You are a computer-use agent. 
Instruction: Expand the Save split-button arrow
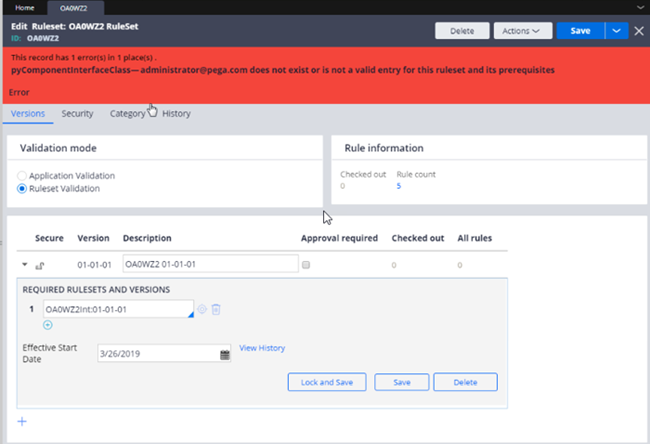point(616,31)
